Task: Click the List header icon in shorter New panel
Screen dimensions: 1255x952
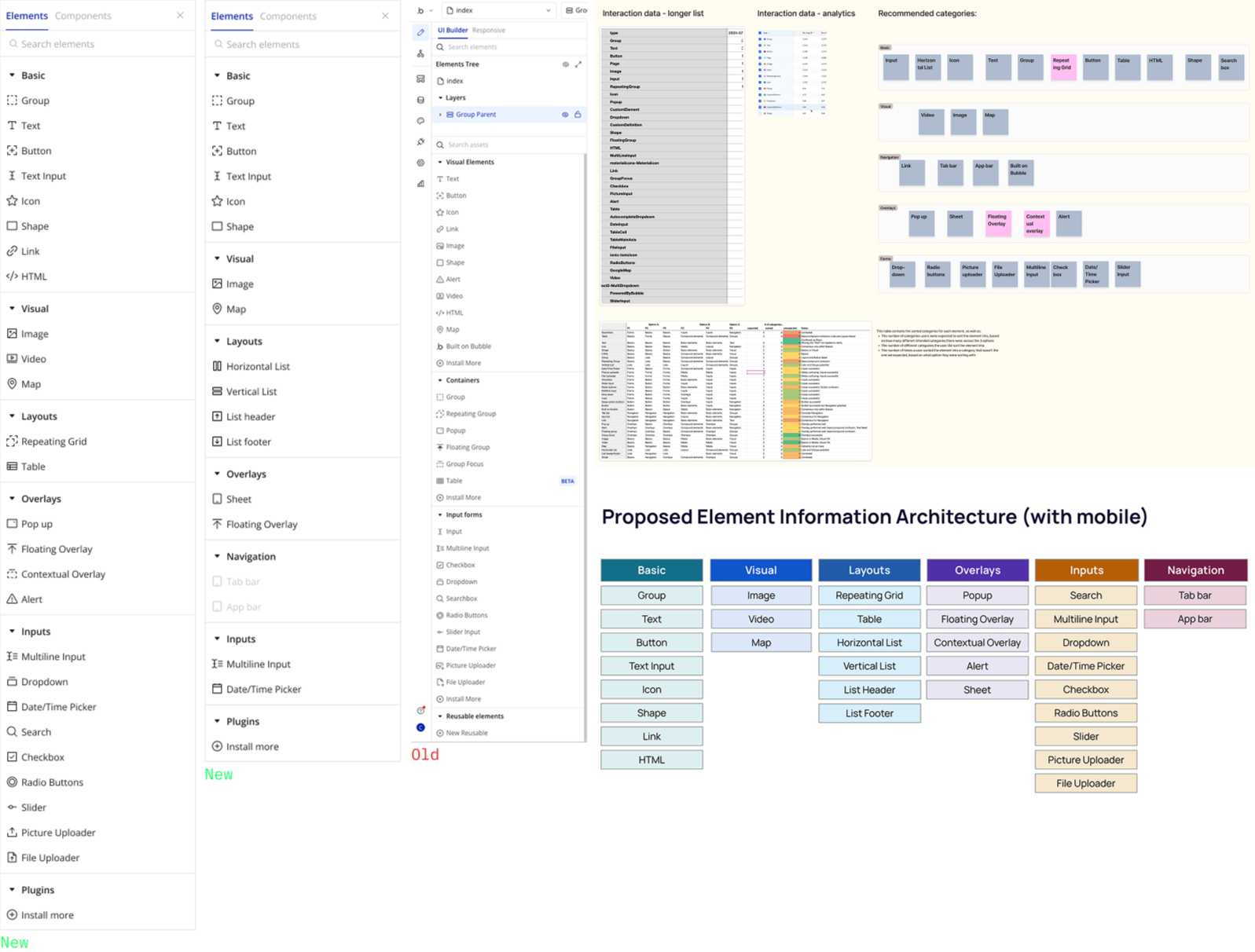Action: [x=217, y=416]
